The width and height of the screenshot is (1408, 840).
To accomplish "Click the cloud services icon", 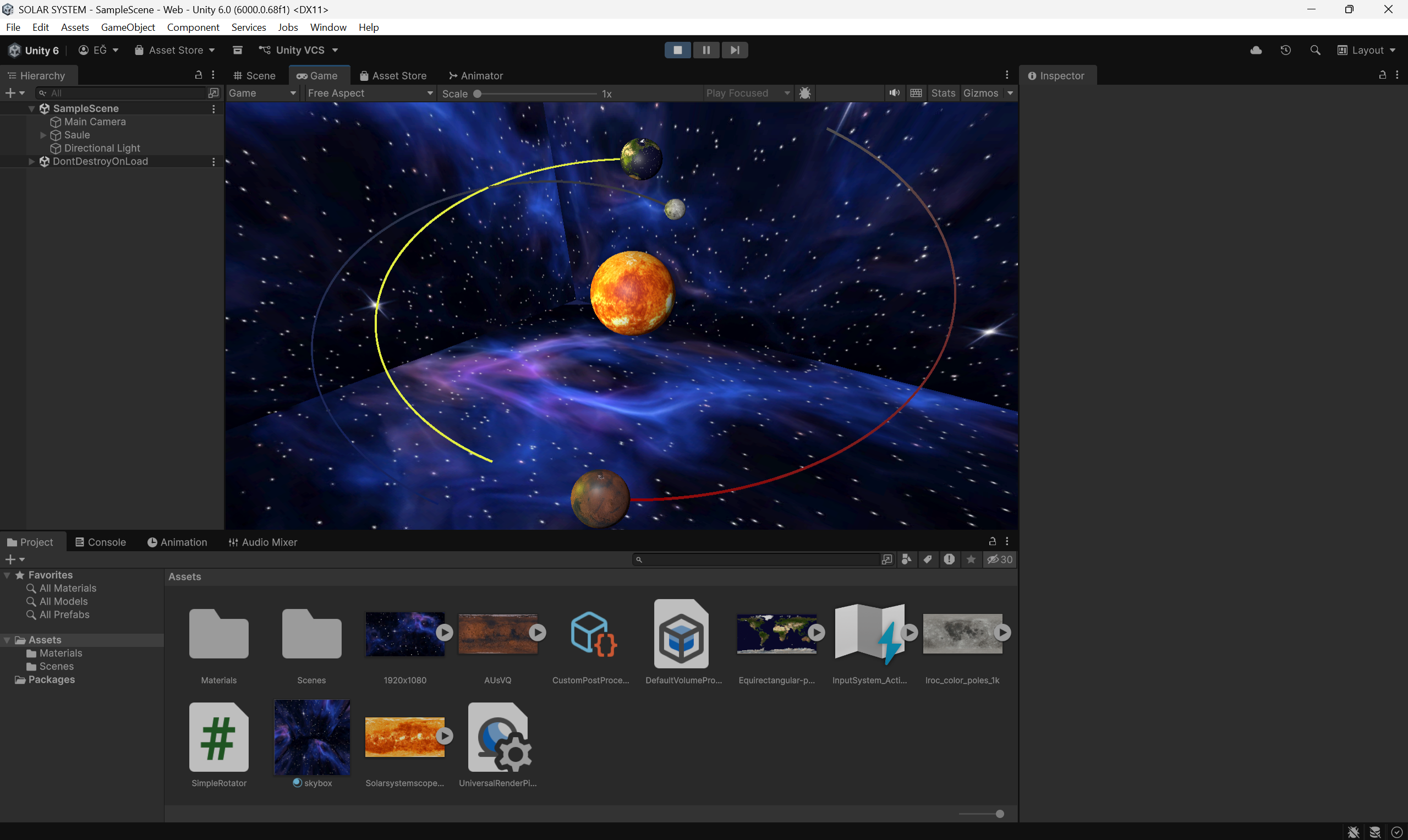I will click(x=1256, y=51).
